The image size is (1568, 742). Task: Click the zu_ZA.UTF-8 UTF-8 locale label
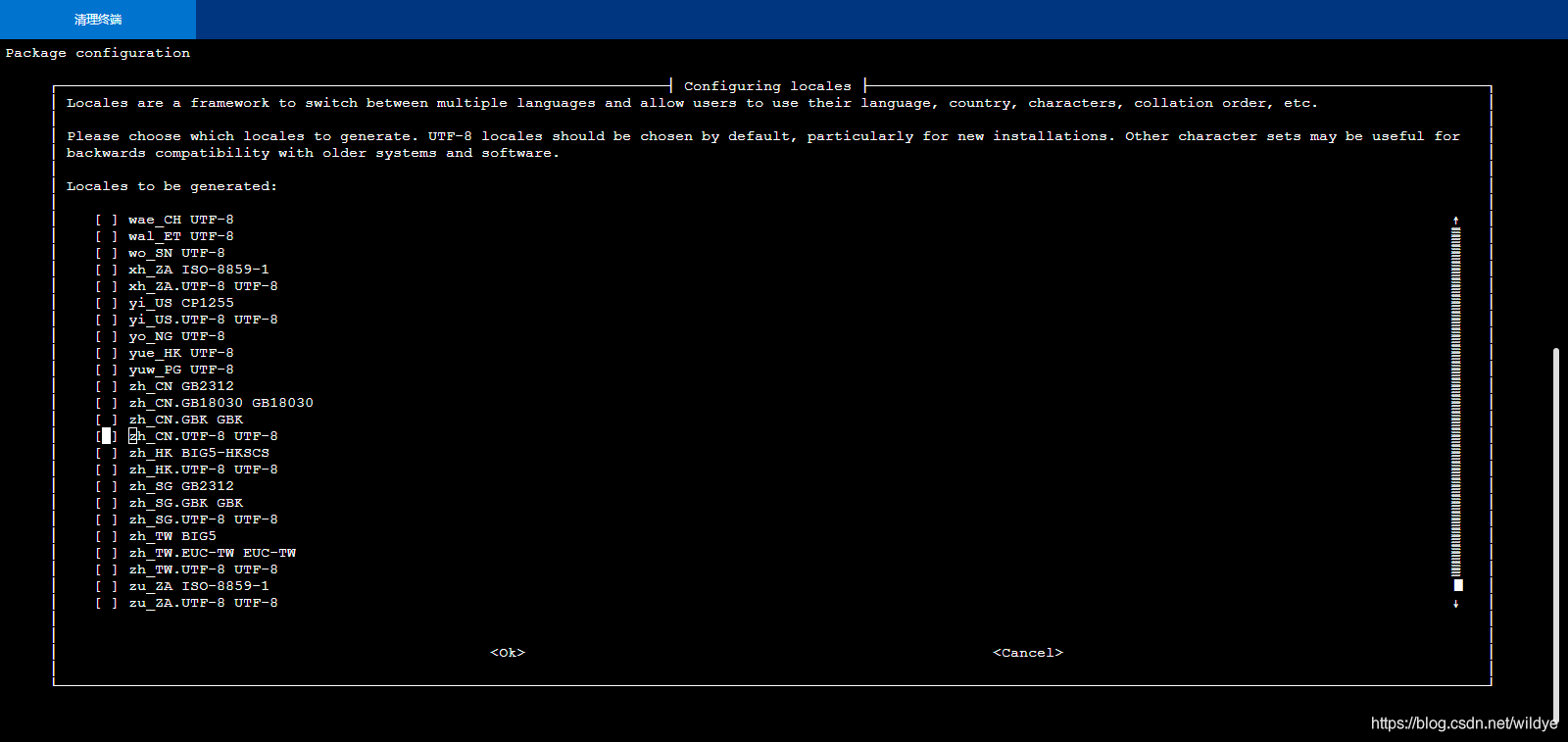203,603
